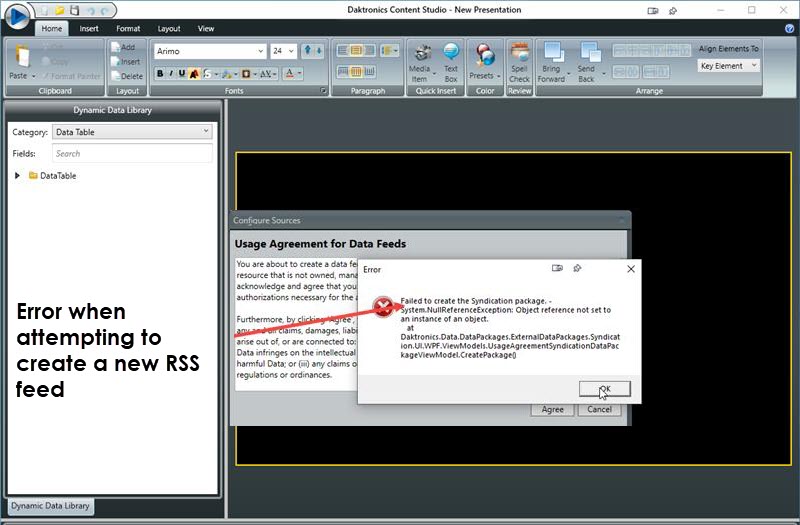Click the Fields search box
Viewport: 800px width, 525px height.
[x=132, y=154]
